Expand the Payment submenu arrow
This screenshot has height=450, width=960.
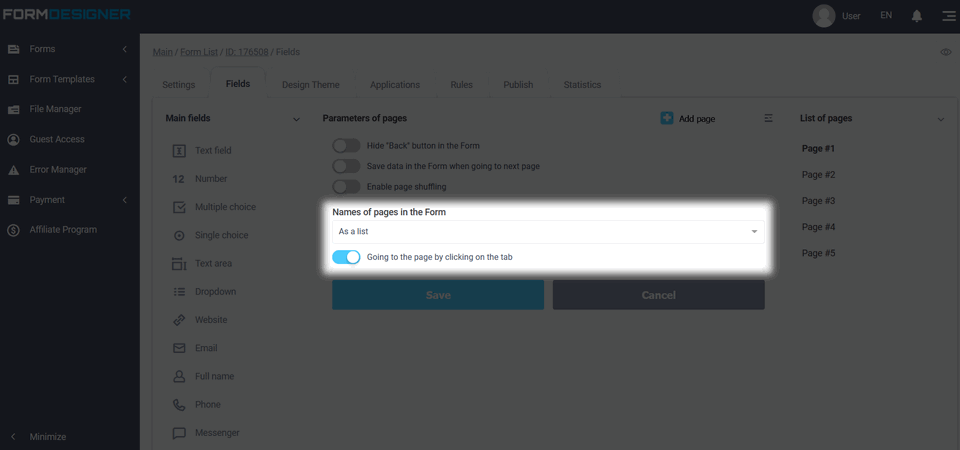coord(125,200)
